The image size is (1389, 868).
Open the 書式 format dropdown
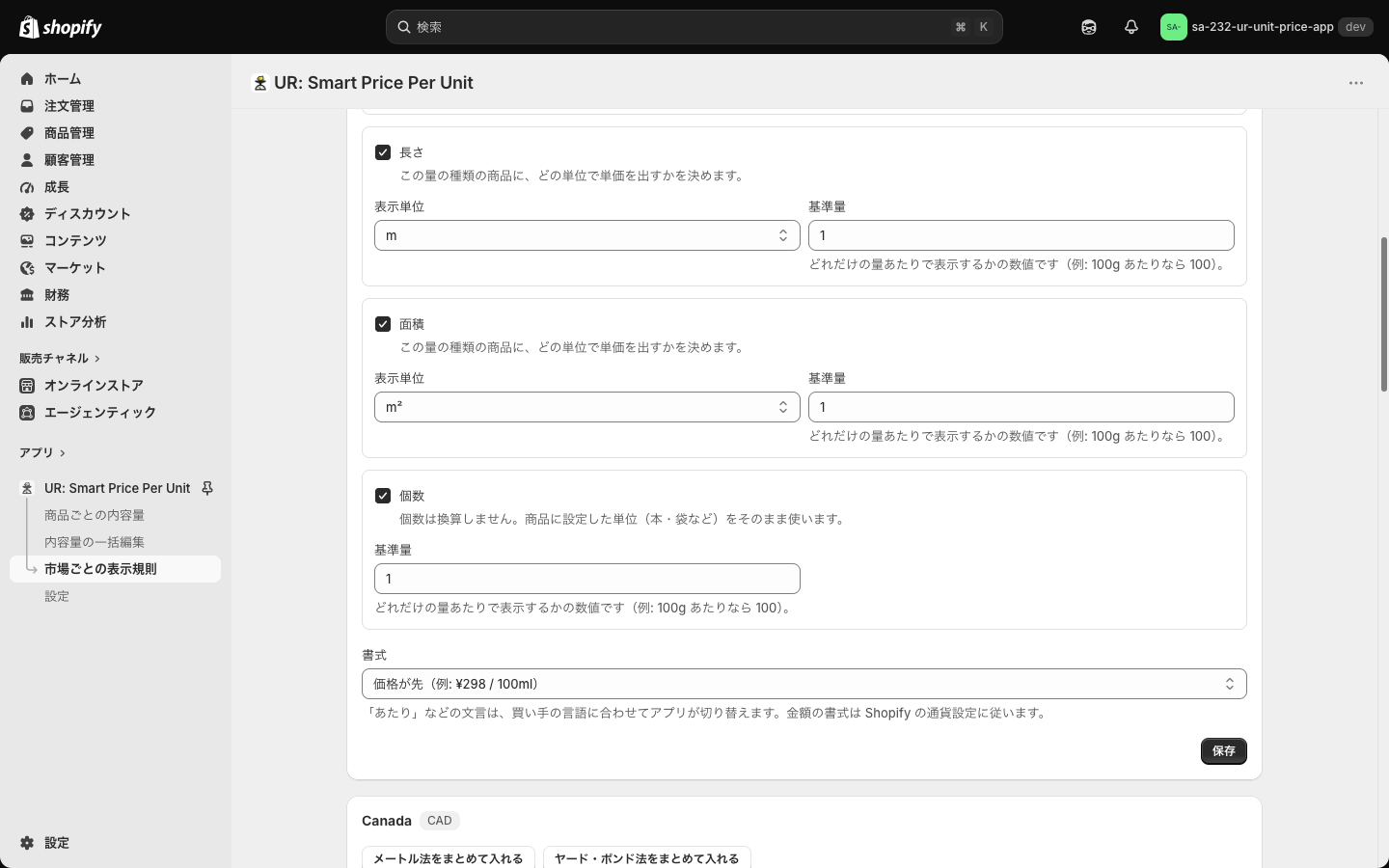(x=804, y=684)
